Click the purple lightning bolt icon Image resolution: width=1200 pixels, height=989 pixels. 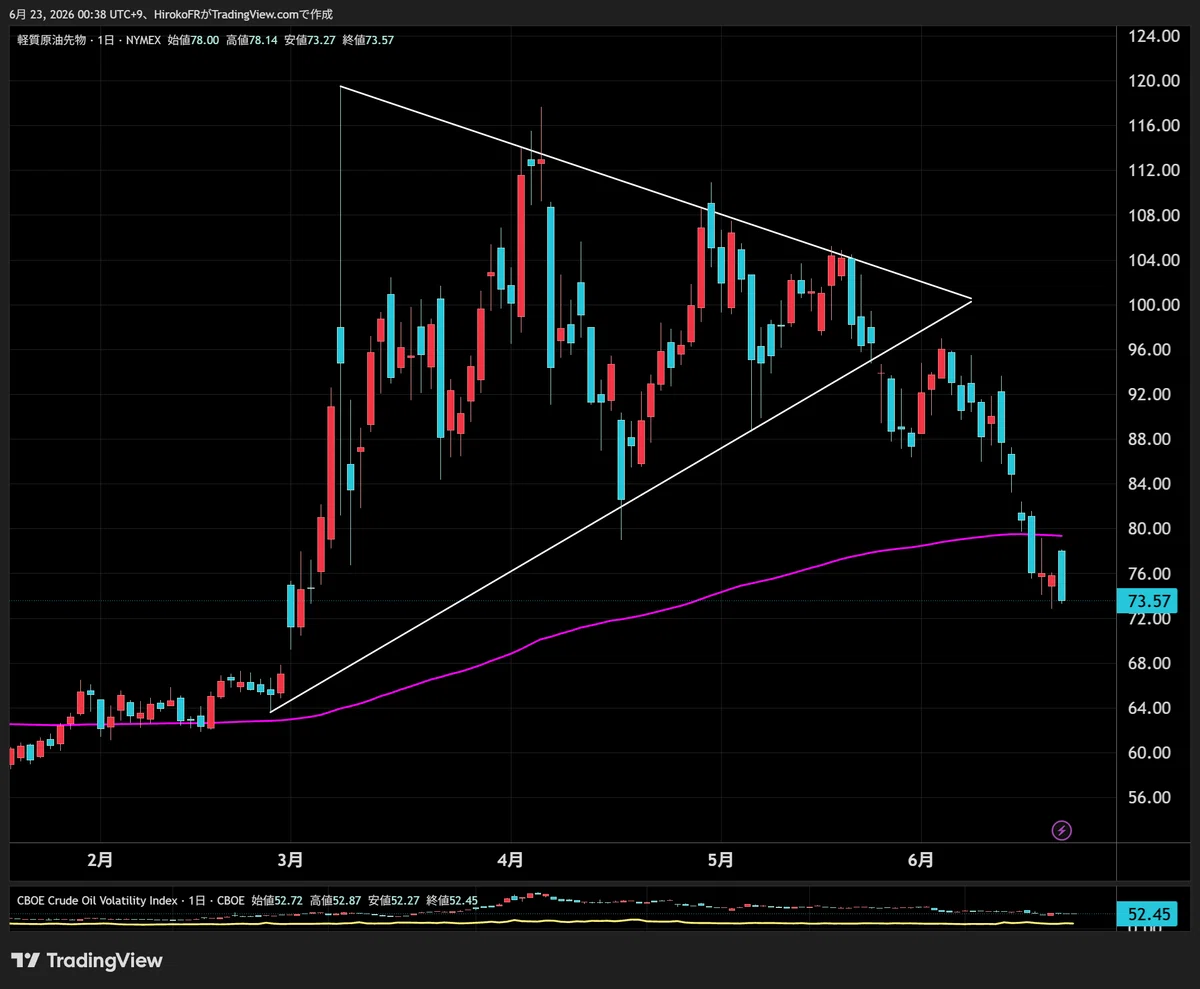[1062, 830]
